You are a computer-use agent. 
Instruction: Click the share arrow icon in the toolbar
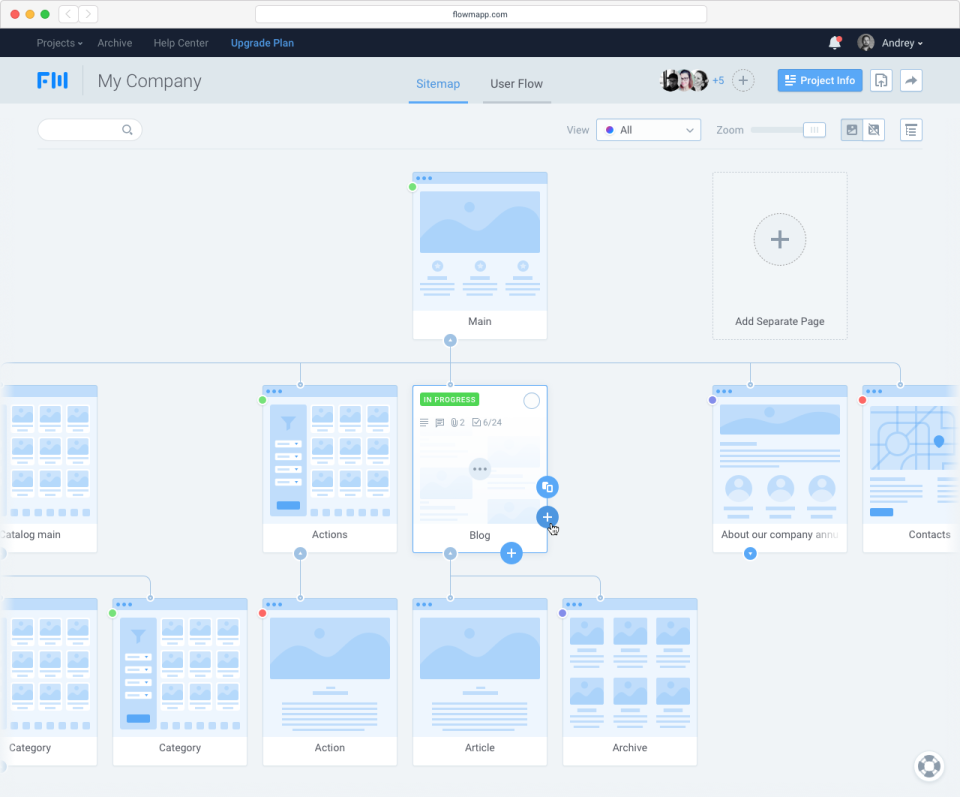click(911, 80)
